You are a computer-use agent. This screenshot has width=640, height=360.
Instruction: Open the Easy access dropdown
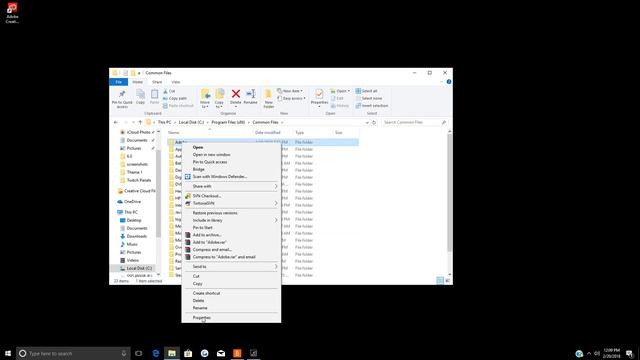[291, 98]
